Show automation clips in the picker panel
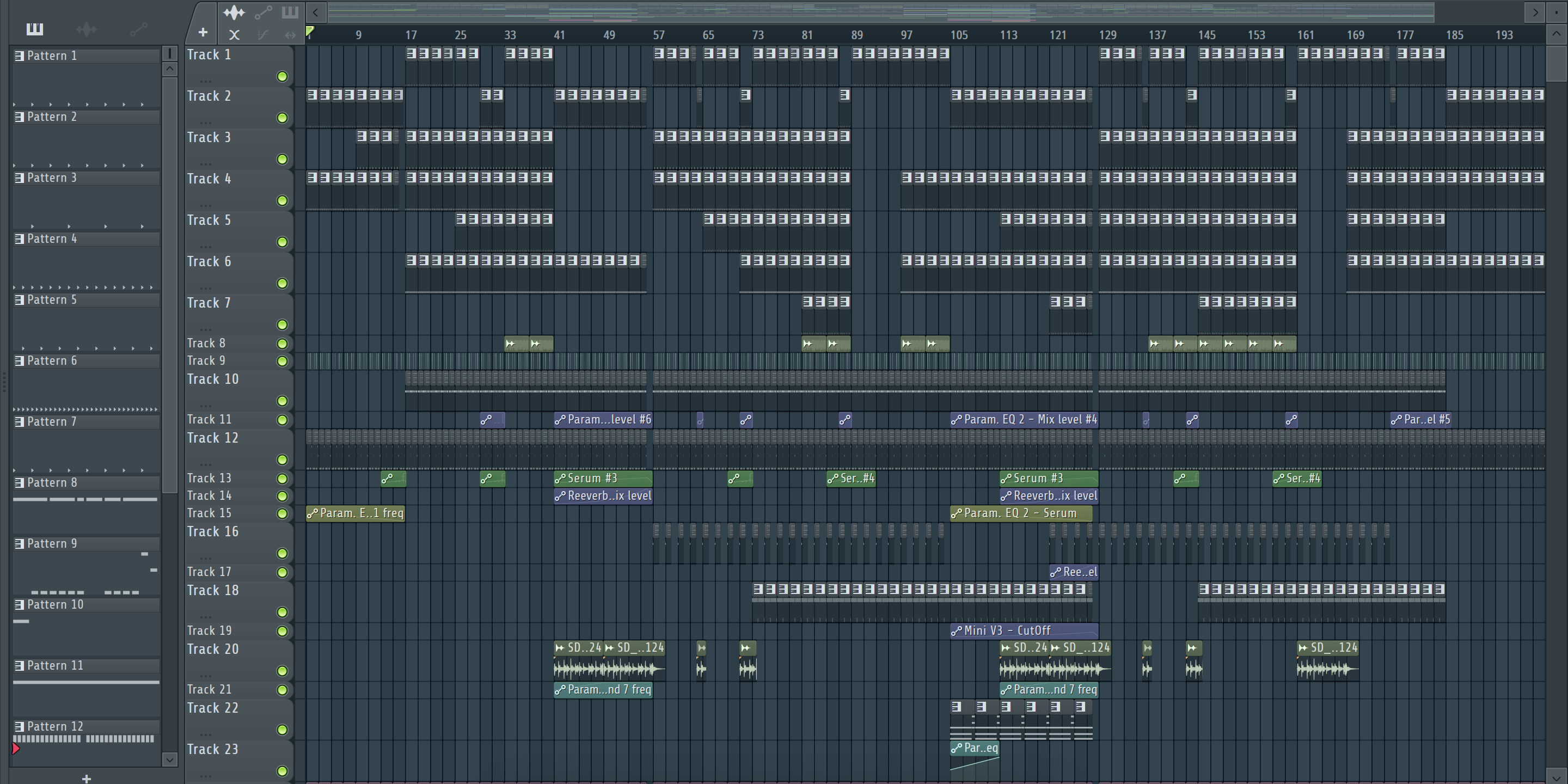The height and width of the screenshot is (784, 1568). [139, 29]
